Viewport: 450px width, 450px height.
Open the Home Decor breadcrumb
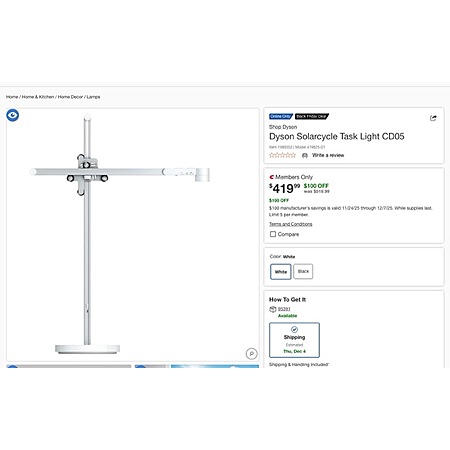coord(70,97)
